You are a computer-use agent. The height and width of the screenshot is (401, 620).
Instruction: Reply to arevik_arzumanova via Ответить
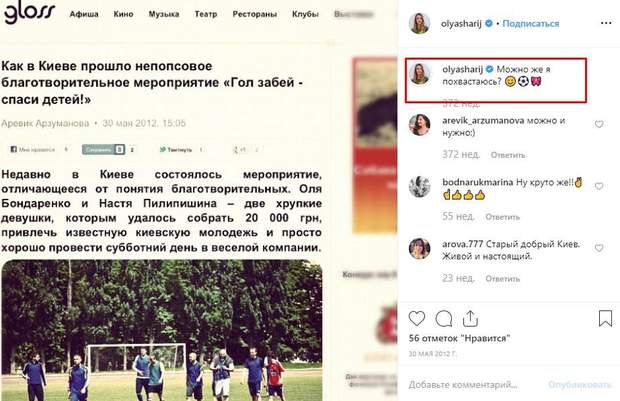508,155
